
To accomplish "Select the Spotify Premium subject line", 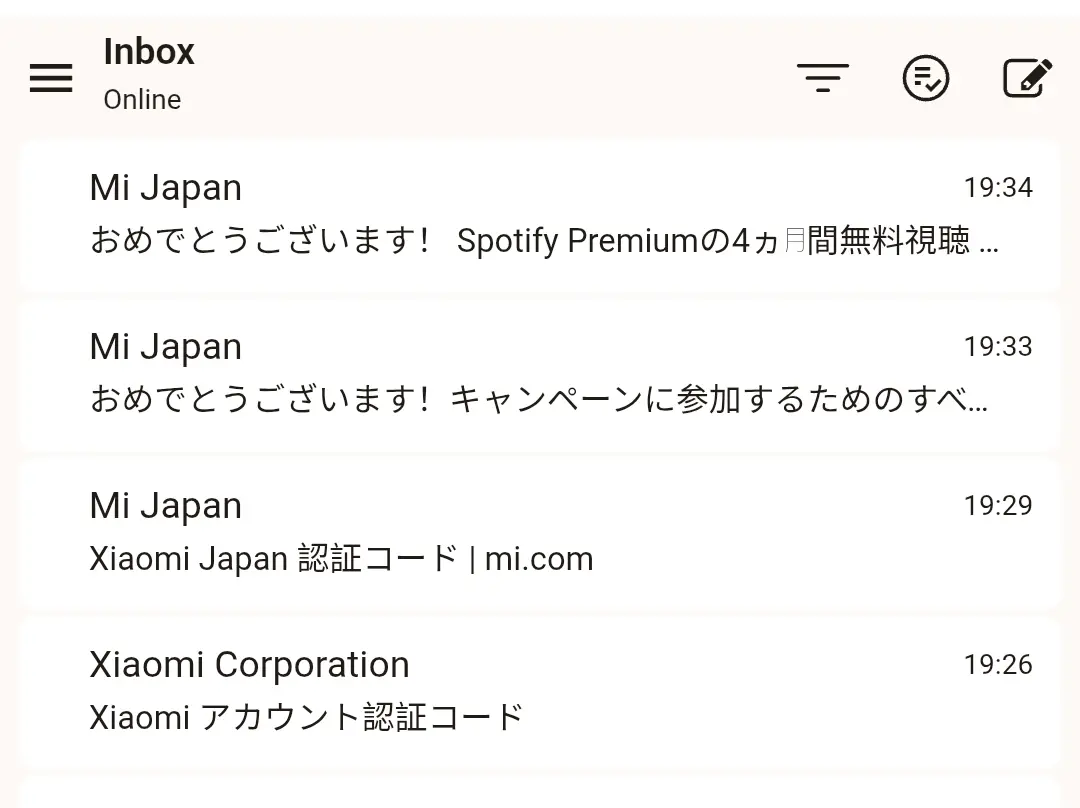I will click(x=544, y=241).
